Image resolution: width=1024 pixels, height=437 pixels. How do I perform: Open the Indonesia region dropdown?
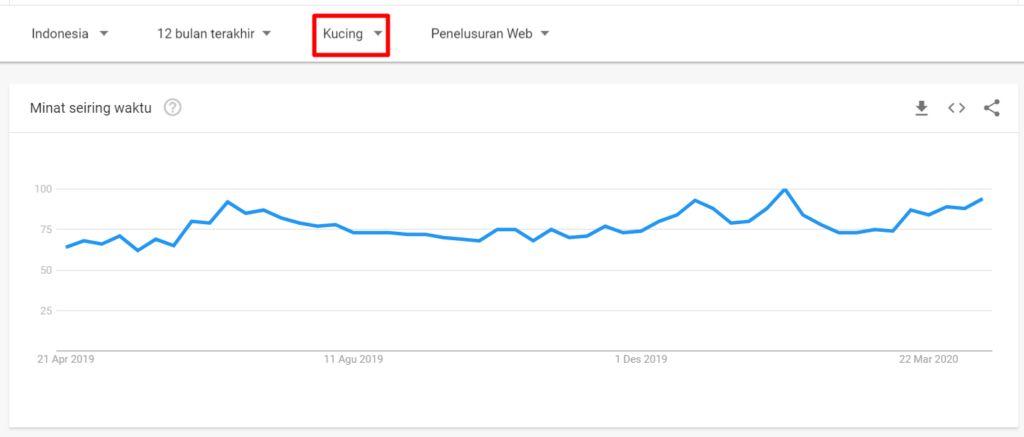[59, 34]
